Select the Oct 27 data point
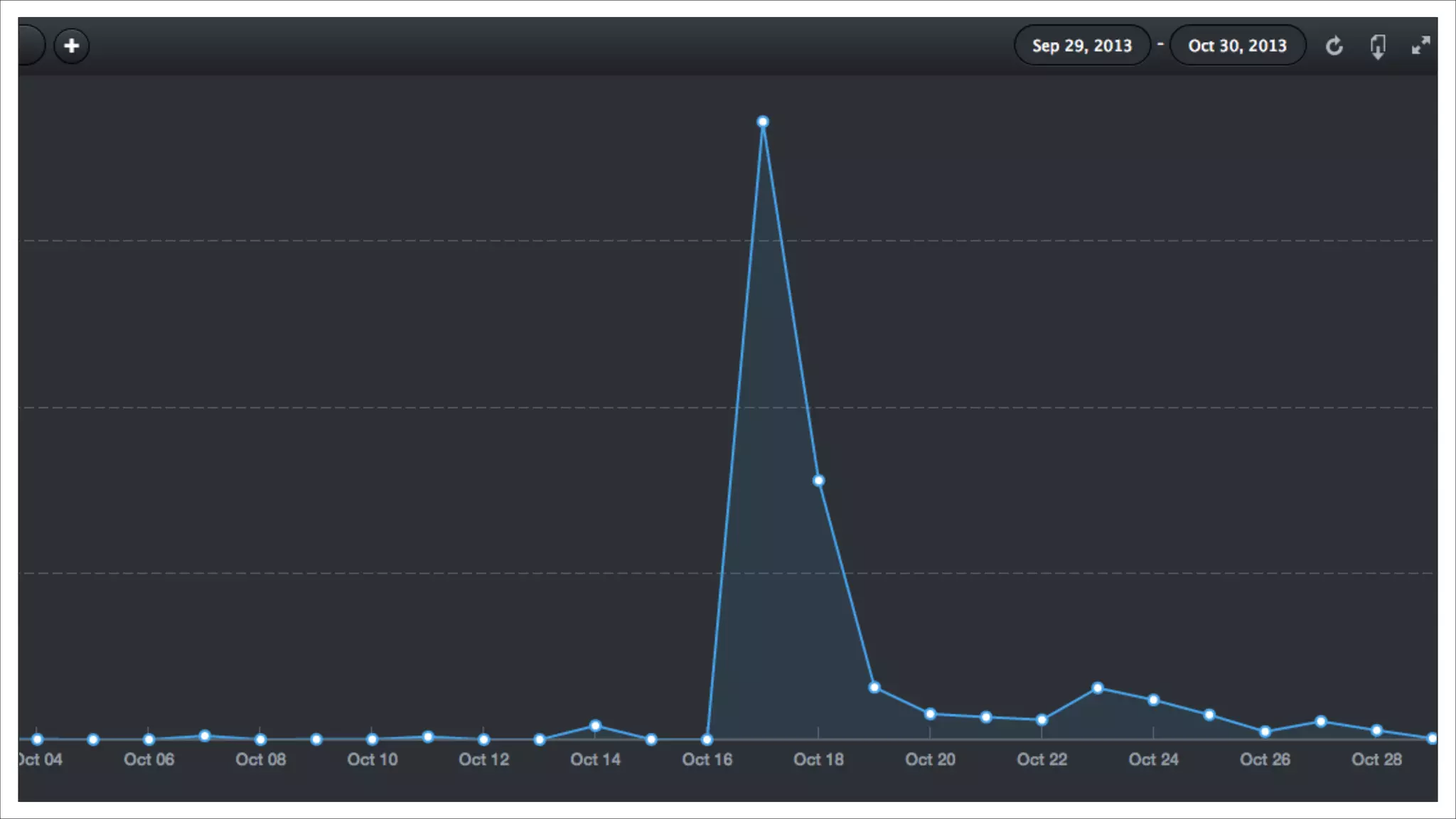The height and width of the screenshot is (819, 1456). pos(1321,722)
